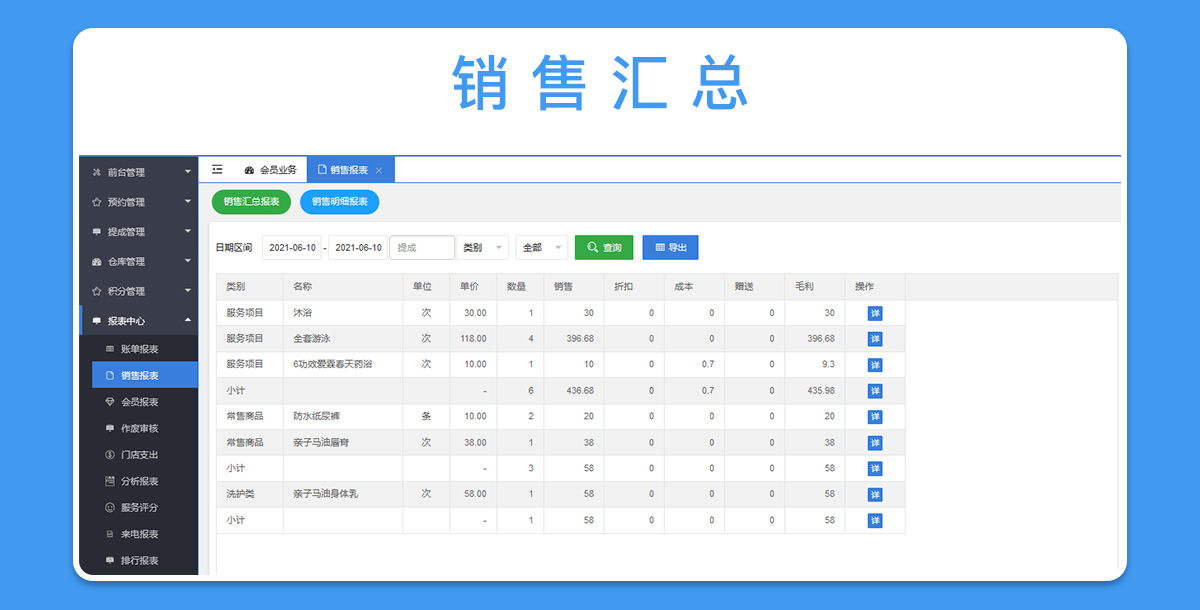
Task: Click 销售汇总报表 green button
Action: 251,202
